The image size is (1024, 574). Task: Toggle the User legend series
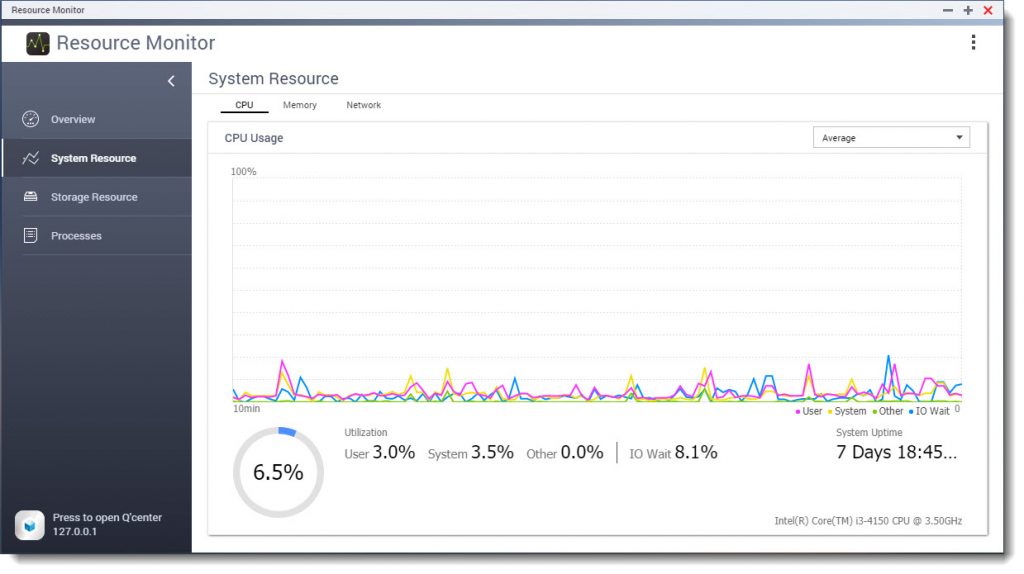pyautogui.click(x=808, y=411)
